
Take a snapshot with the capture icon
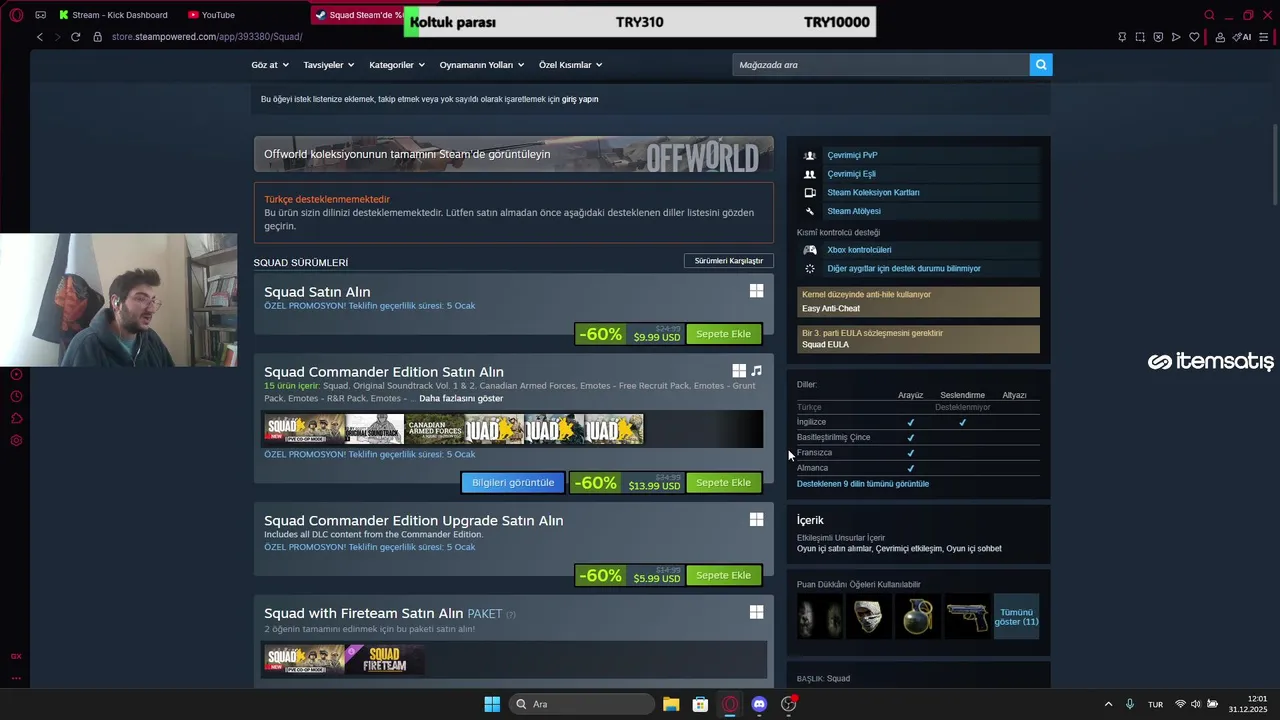coord(1140,37)
